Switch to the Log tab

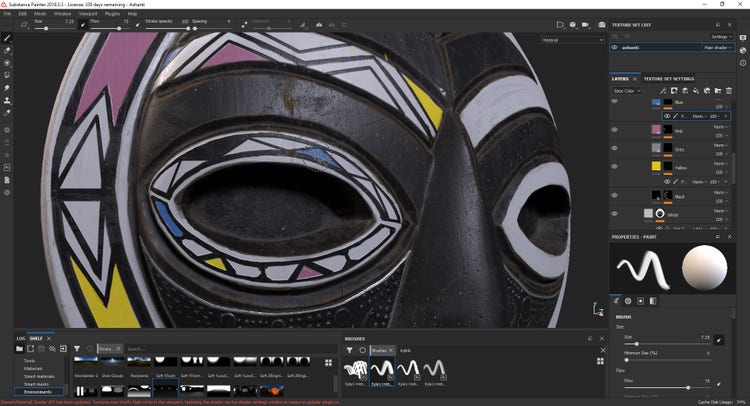pyautogui.click(x=21, y=338)
